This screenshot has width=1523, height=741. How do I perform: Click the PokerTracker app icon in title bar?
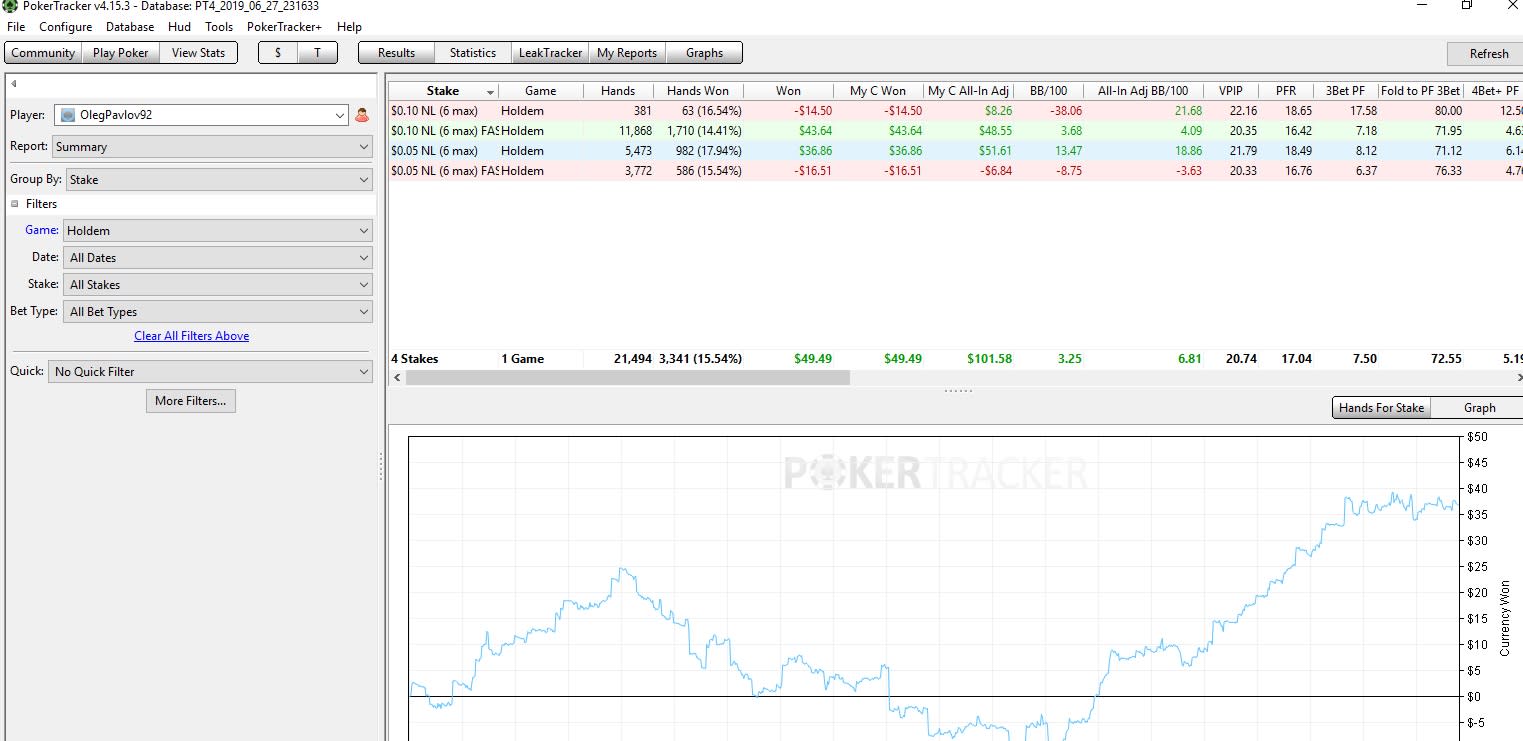coord(10,6)
